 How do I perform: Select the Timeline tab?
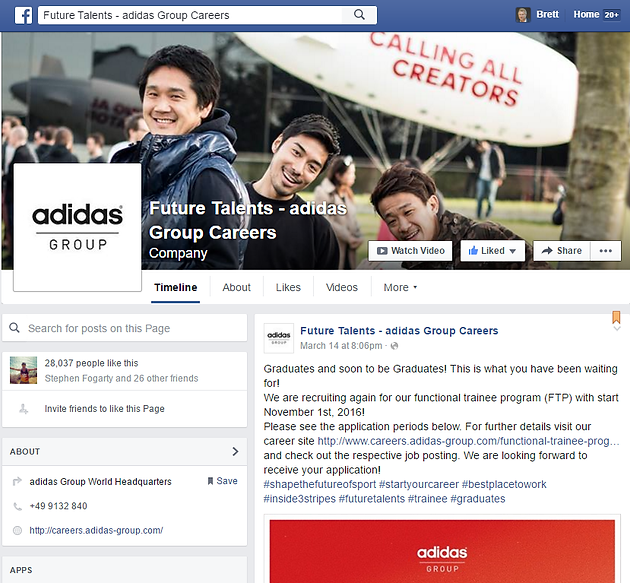[x=176, y=287]
